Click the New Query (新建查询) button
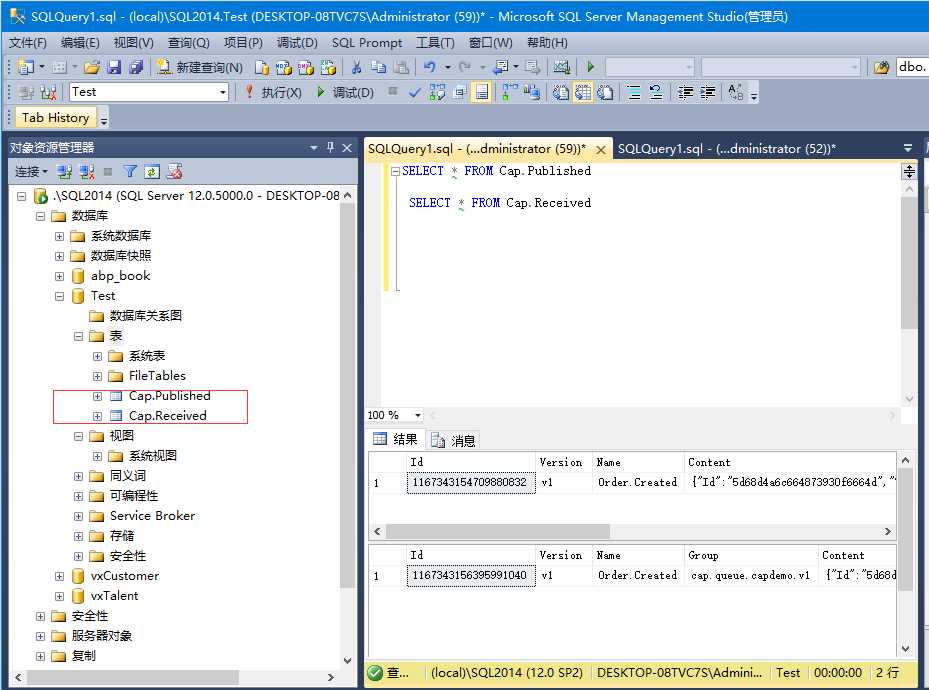This screenshot has height=690, width=929. 200,67
